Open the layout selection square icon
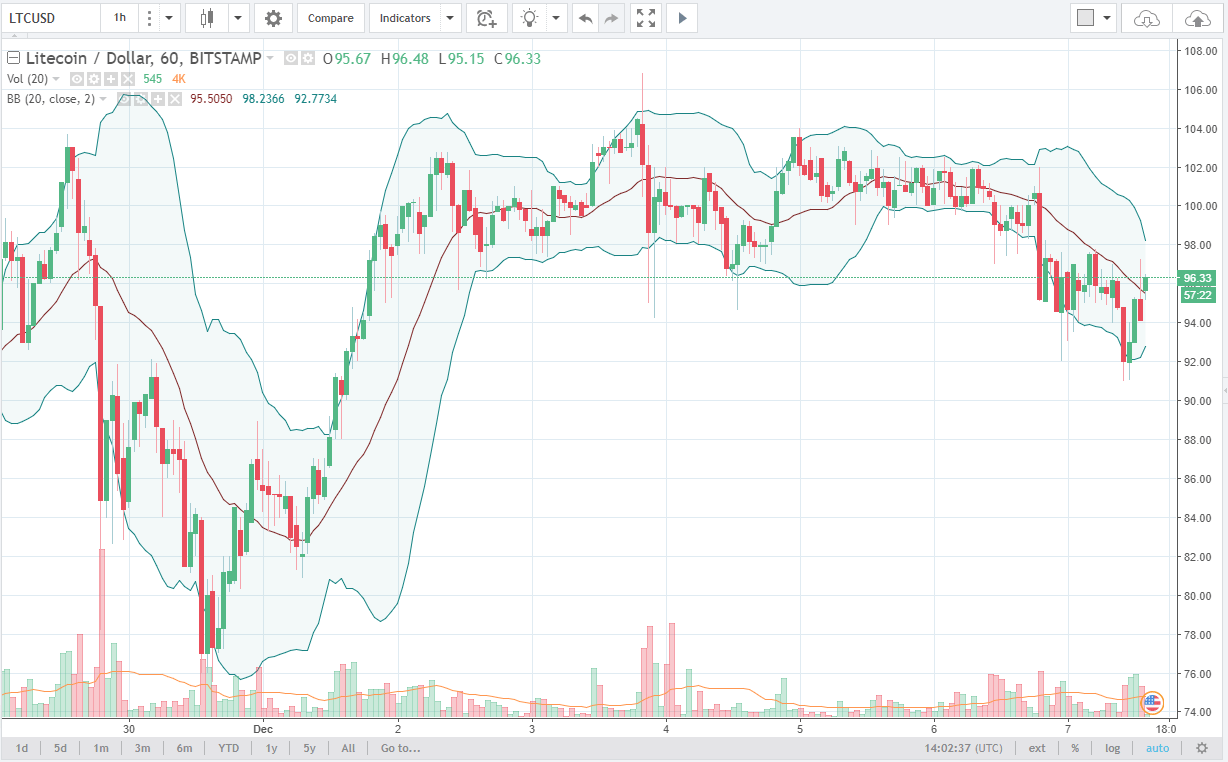Screen dimensions: 1228x762 click(1084, 18)
